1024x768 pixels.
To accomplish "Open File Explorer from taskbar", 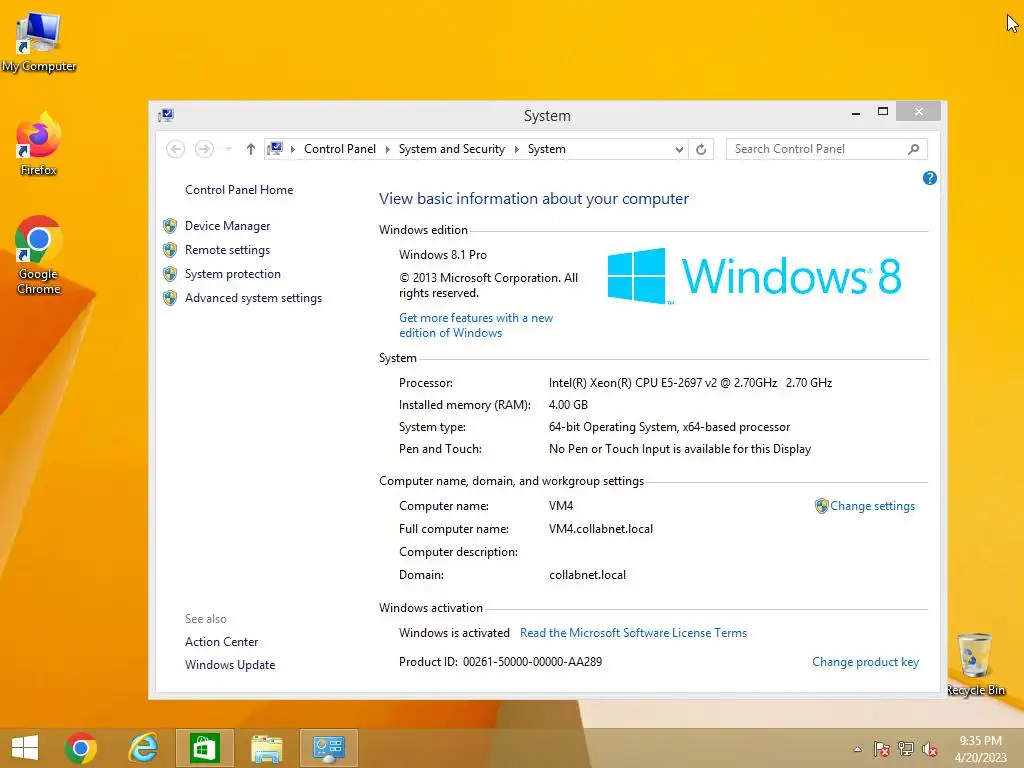I will tap(266, 748).
